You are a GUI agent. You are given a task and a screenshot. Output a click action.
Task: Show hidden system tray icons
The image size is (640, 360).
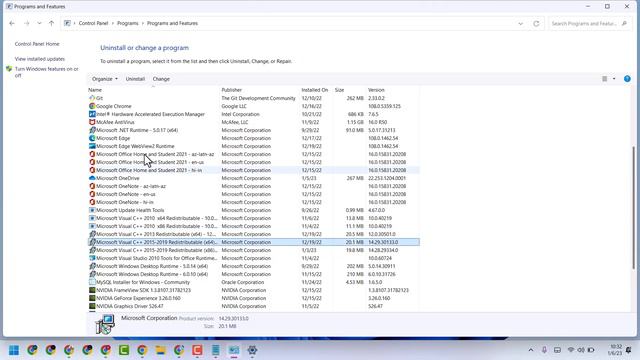coord(531,350)
